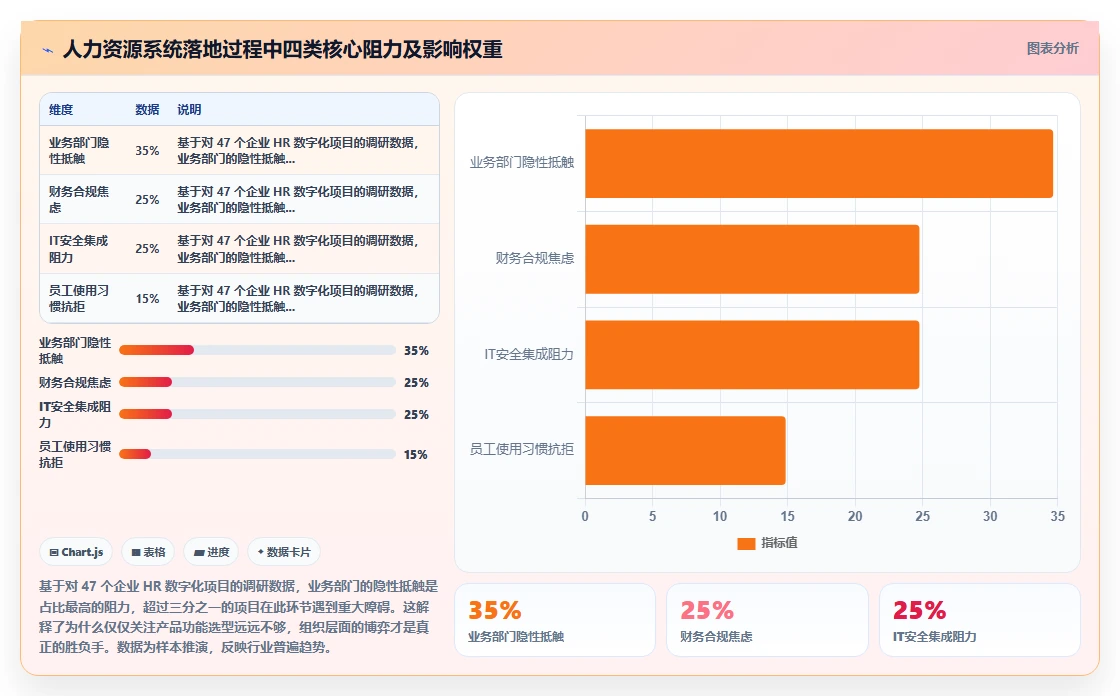Click the 财务合规焦虑 progress bar

257,382
